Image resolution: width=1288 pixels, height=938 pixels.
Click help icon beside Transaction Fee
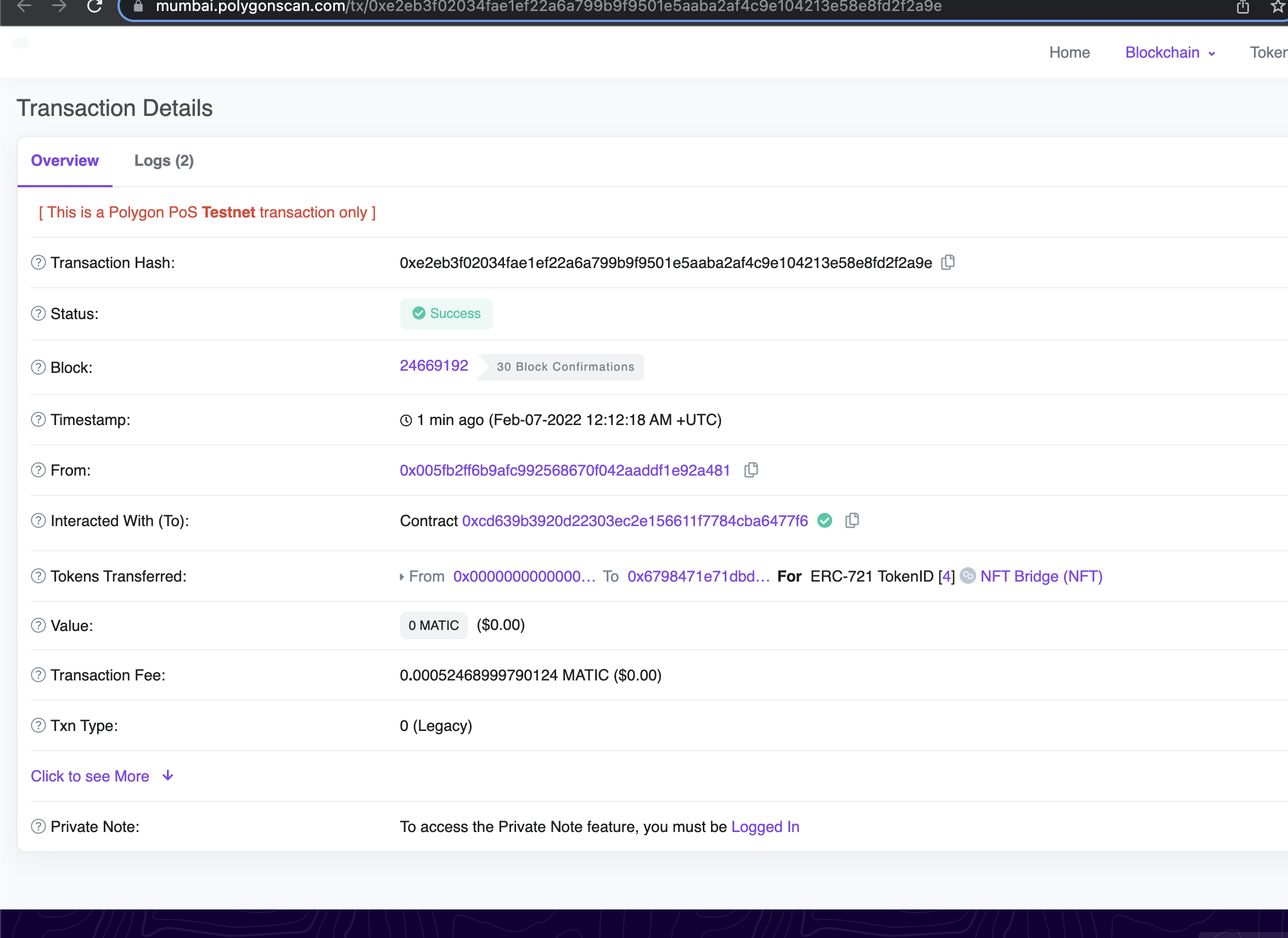tap(38, 675)
